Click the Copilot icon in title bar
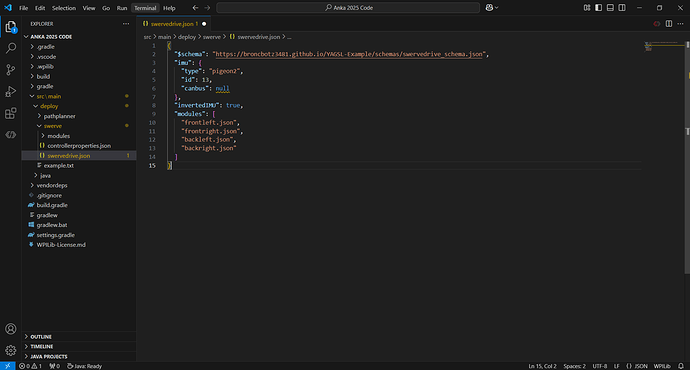The width and height of the screenshot is (690, 370). coord(489,7)
